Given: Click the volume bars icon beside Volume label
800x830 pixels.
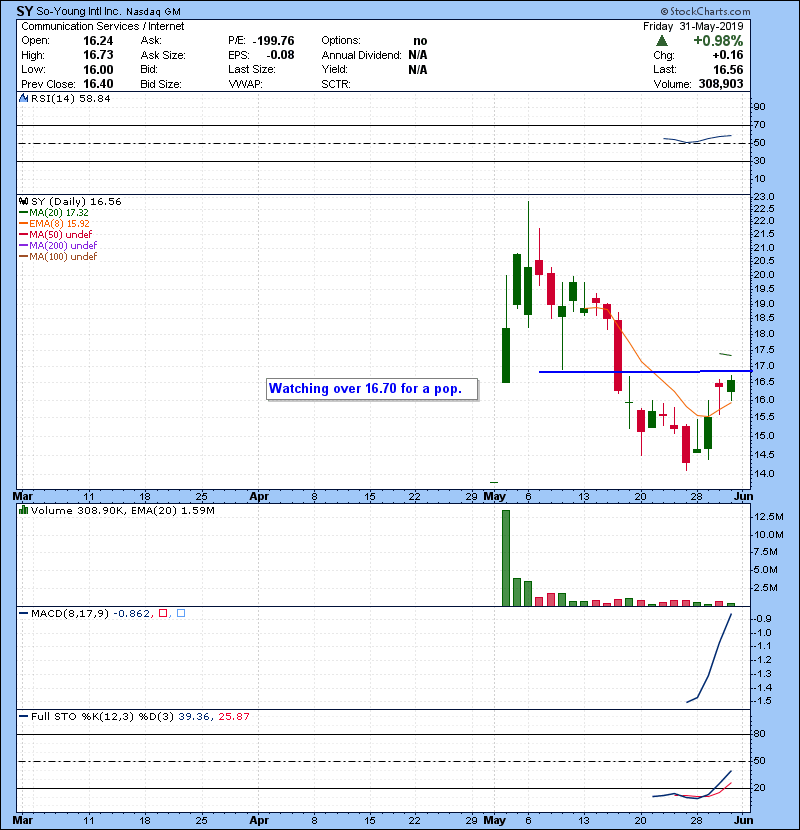Looking at the screenshot, I should point(23,510).
